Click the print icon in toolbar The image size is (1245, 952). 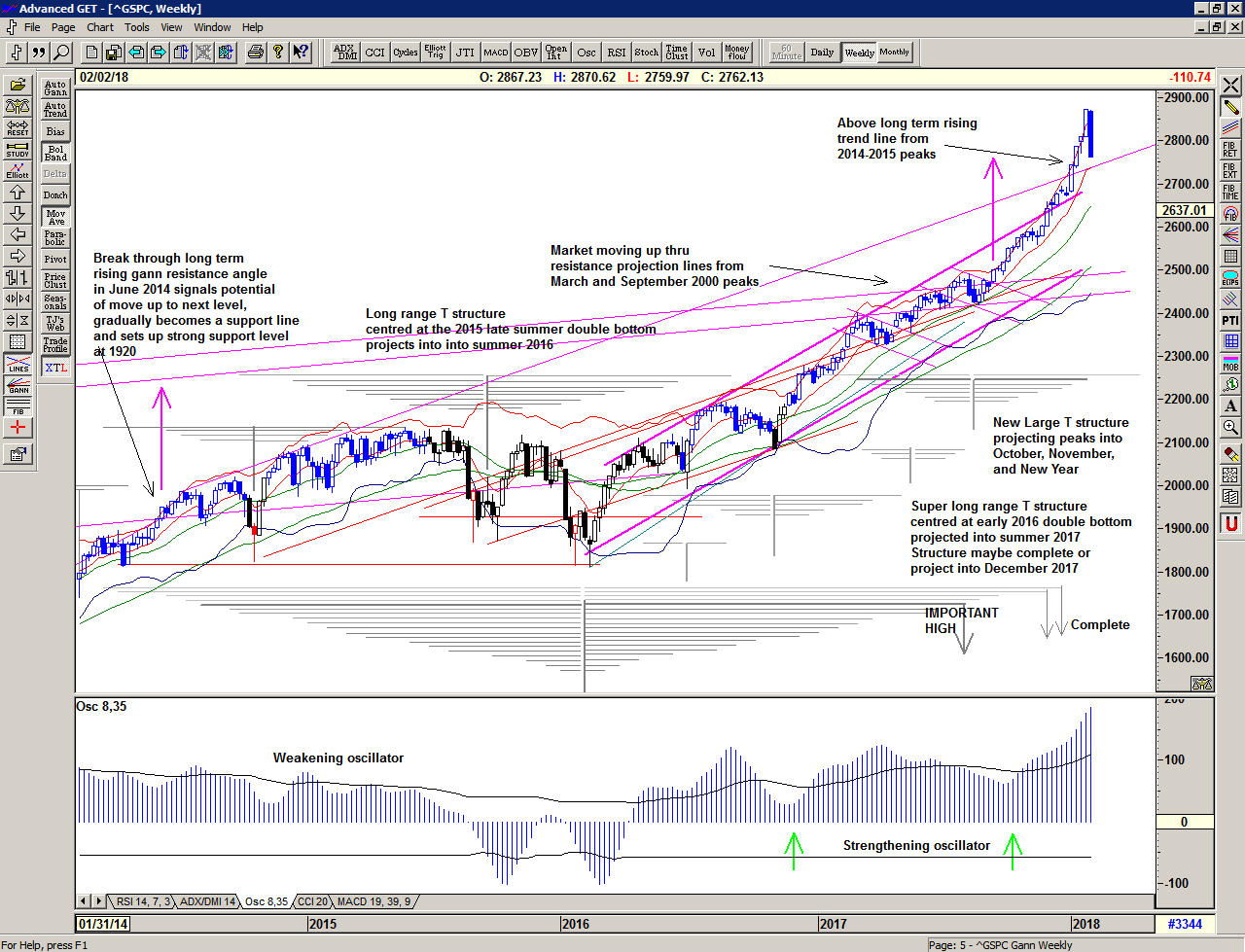point(255,53)
